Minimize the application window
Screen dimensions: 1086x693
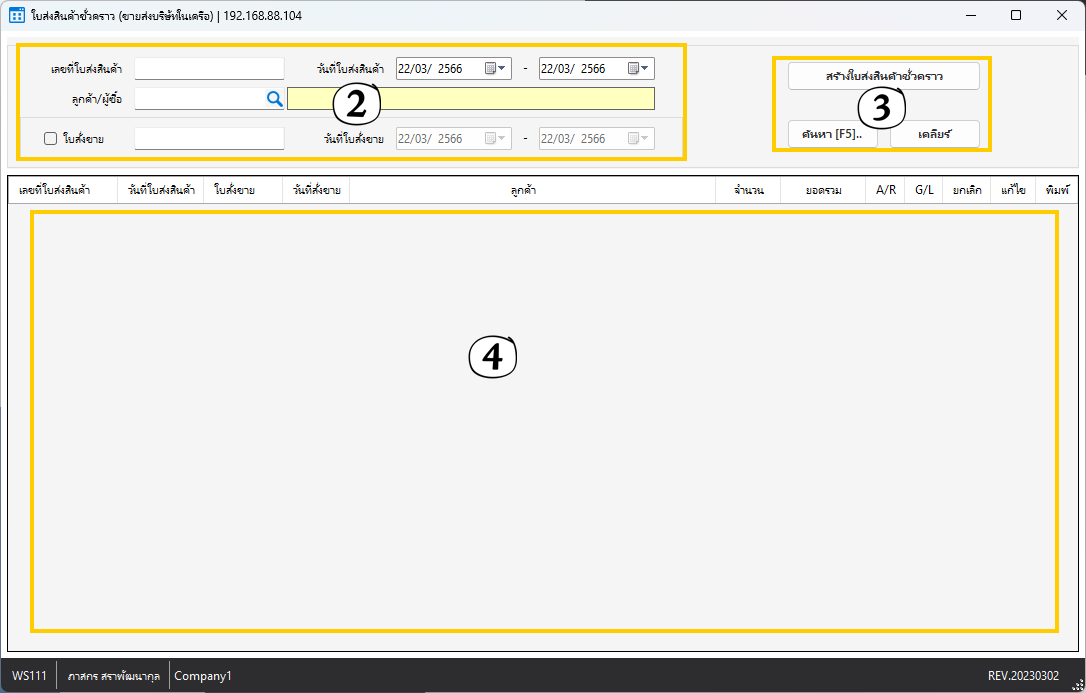970,16
